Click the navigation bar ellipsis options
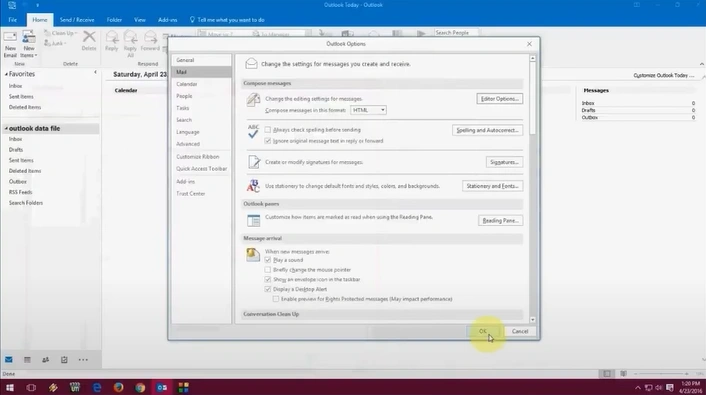This screenshot has height=395, width=706. point(83,360)
